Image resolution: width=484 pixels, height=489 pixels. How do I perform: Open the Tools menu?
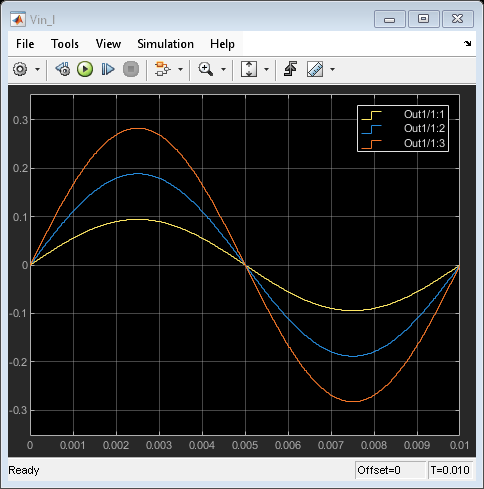(65, 44)
